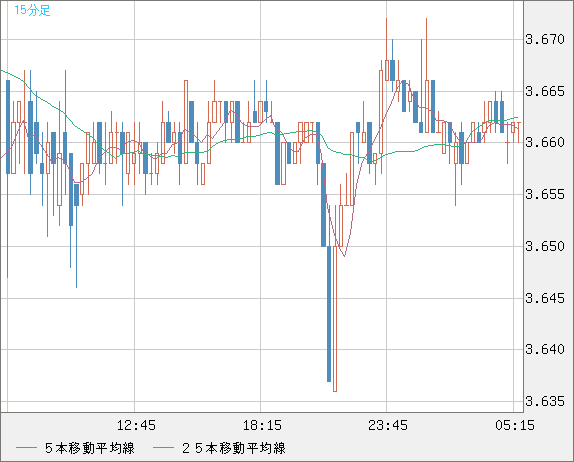Click the 3.640 price axis label
This screenshot has height=462, width=574.
click(x=545, y=350)
